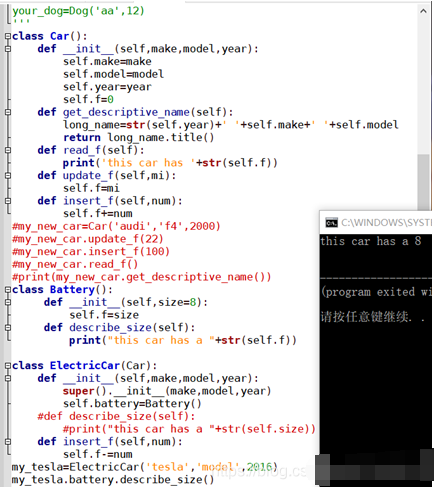Click the line your_dog=Dog('aa',12)

78,11
